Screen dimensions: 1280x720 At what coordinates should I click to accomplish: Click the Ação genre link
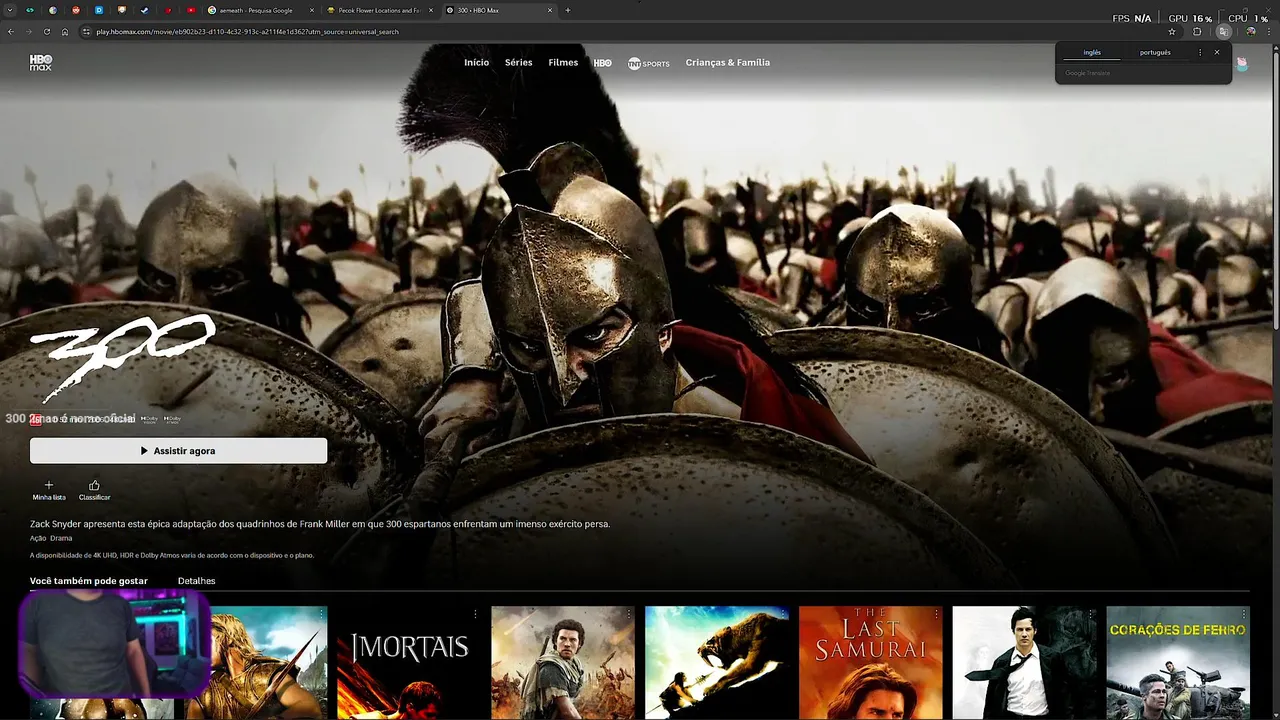point(38,538)
